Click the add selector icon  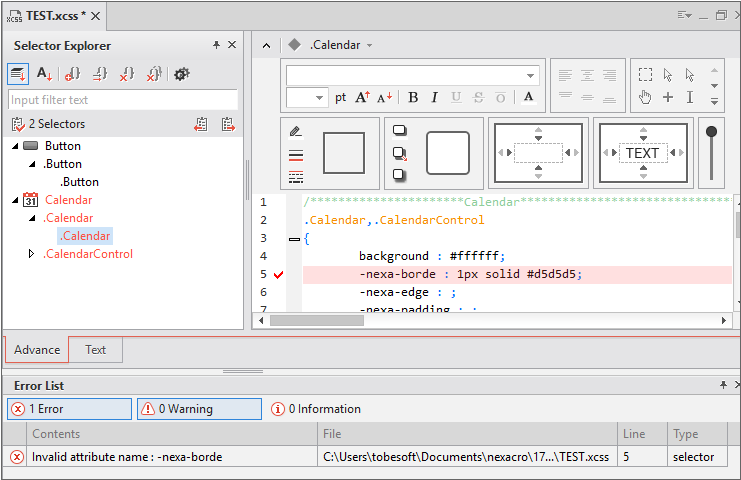pos(72,74)
